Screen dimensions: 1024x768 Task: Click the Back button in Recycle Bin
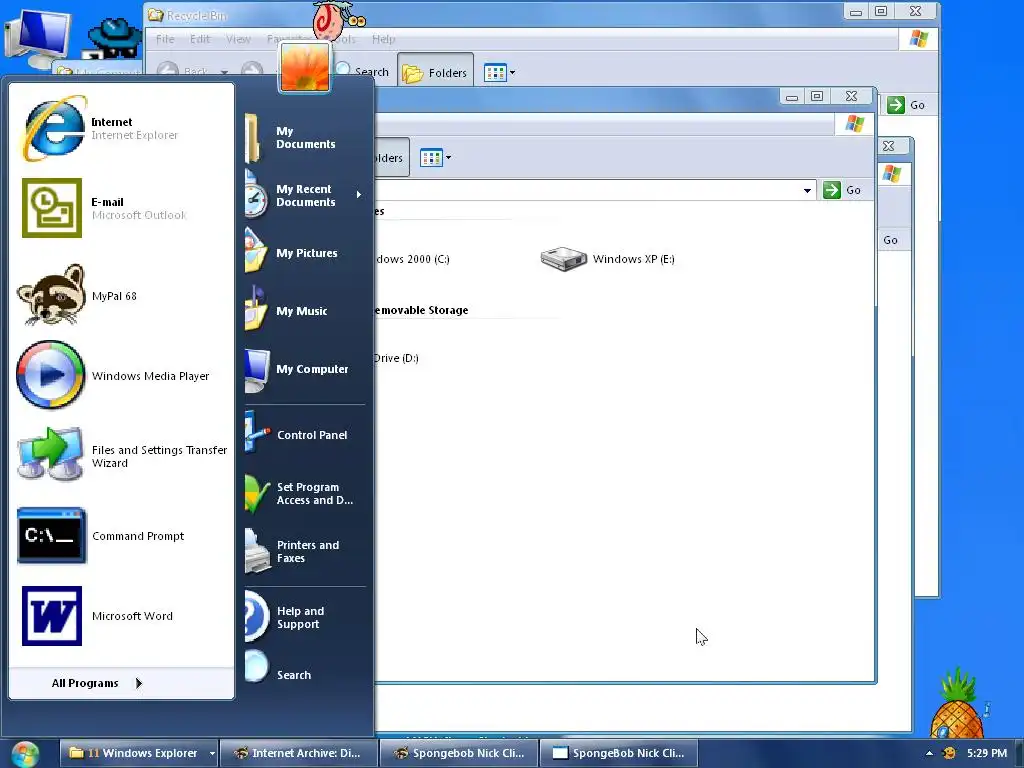pyautogui.click(x=183, y=72)
